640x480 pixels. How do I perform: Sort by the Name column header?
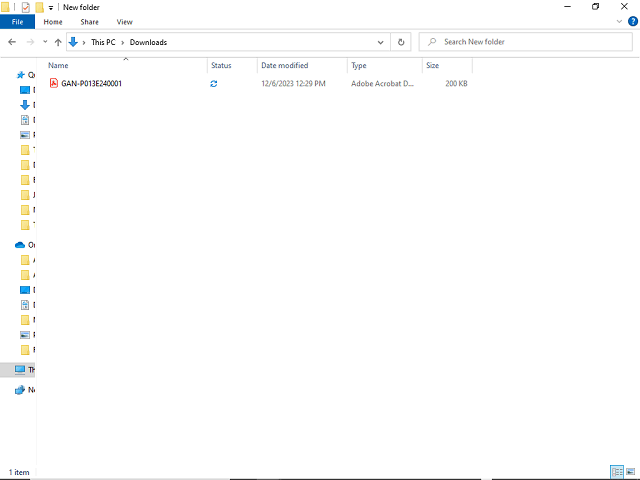pos(58,65)
